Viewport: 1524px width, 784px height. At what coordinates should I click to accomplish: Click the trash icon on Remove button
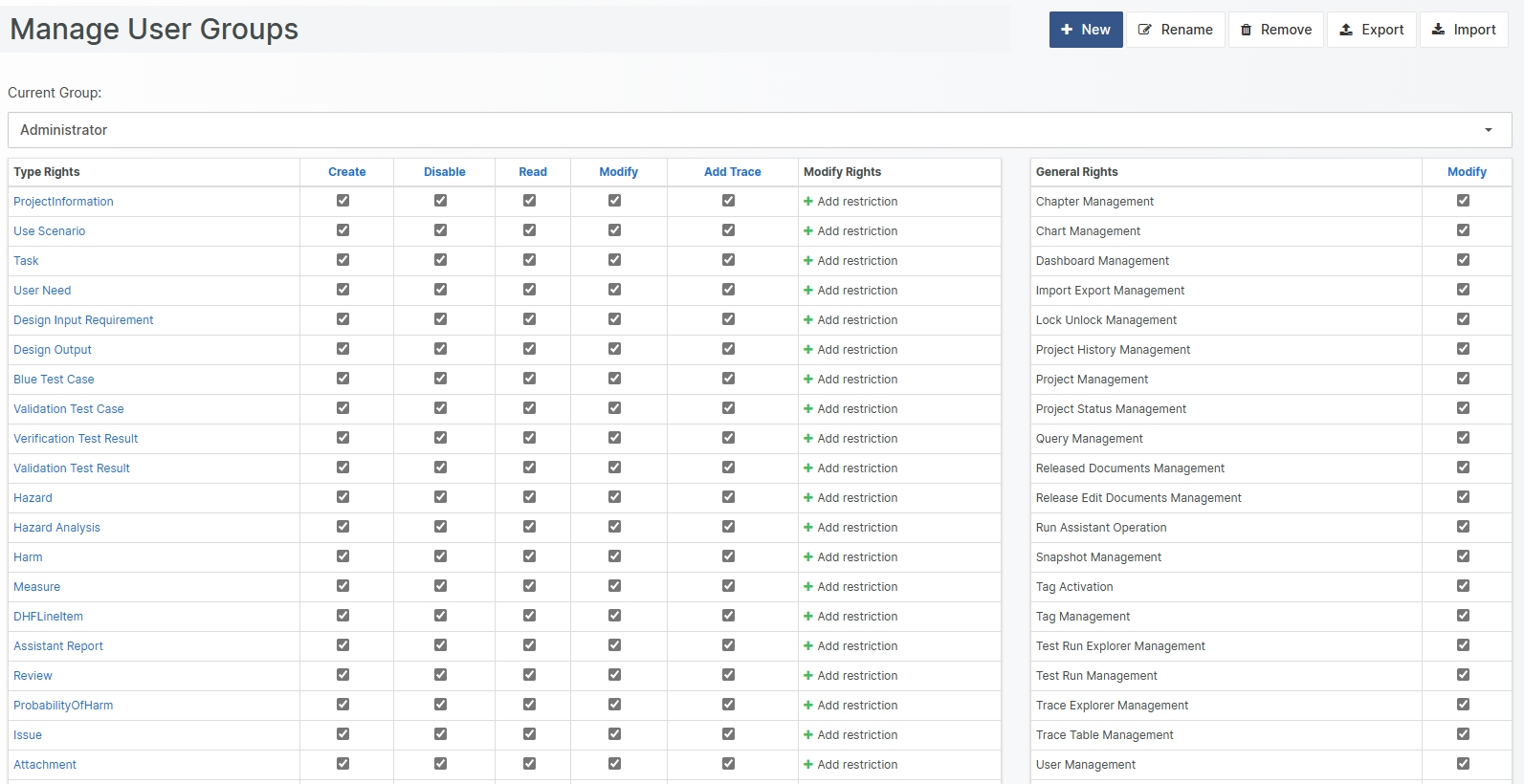coord(1246,30)
